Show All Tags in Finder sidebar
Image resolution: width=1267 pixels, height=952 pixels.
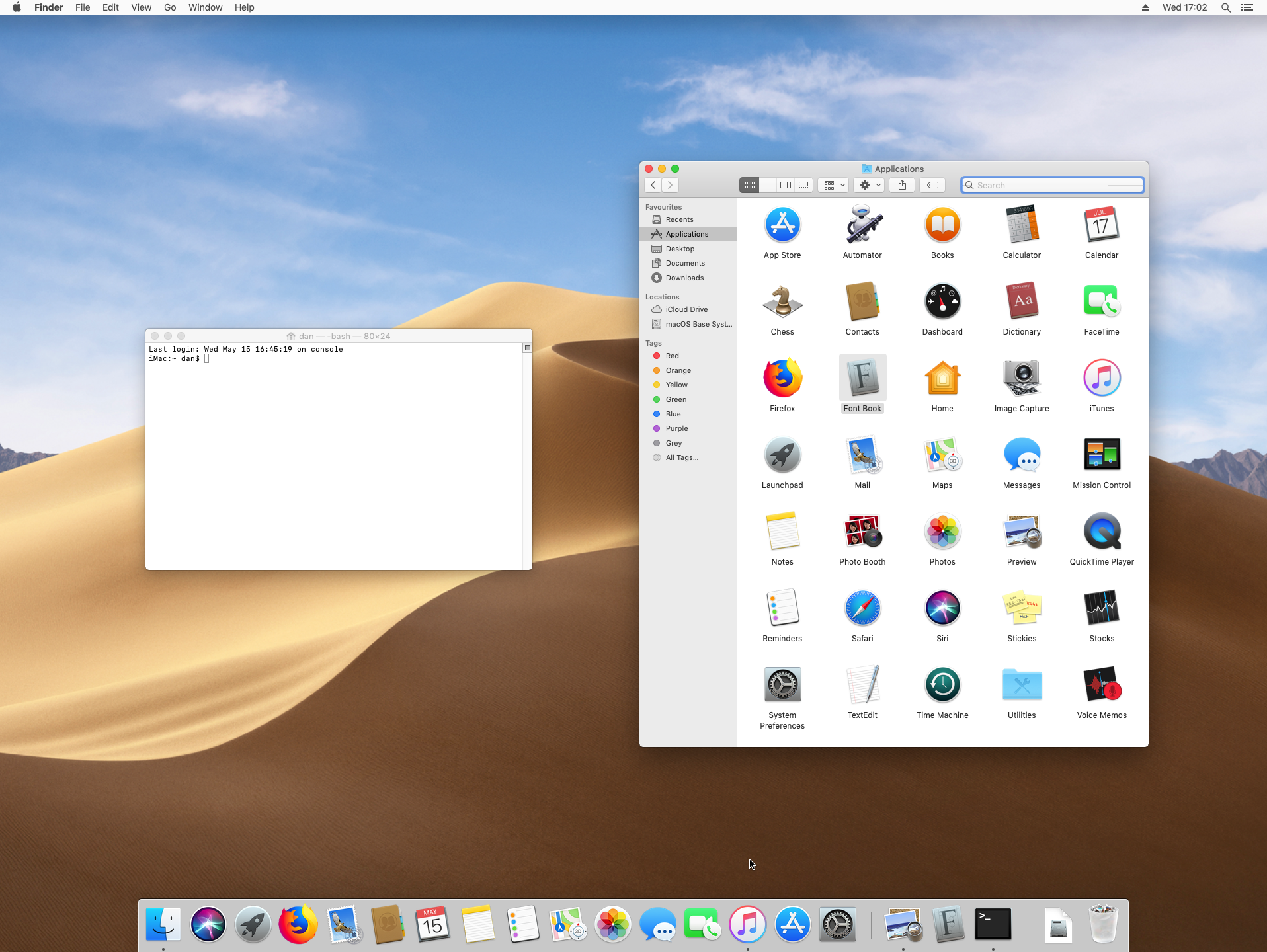click(x=688, y=457)
